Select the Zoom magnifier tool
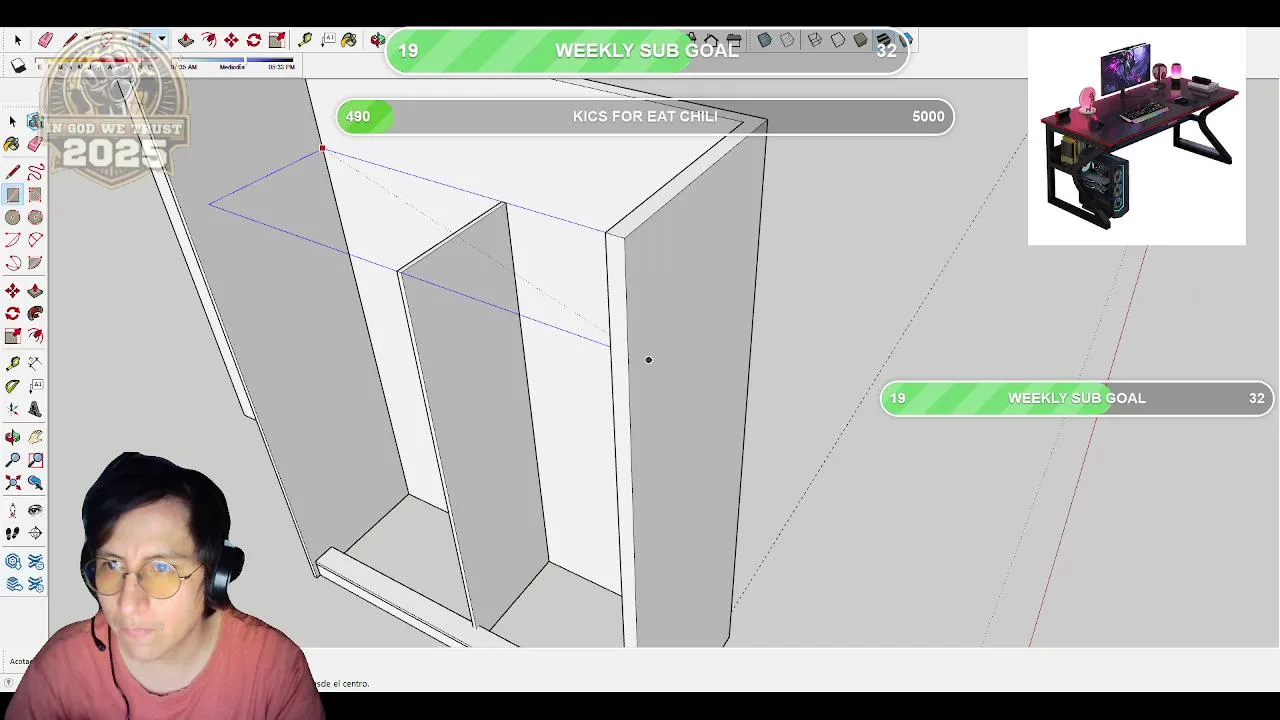 [x=12, y=460]
